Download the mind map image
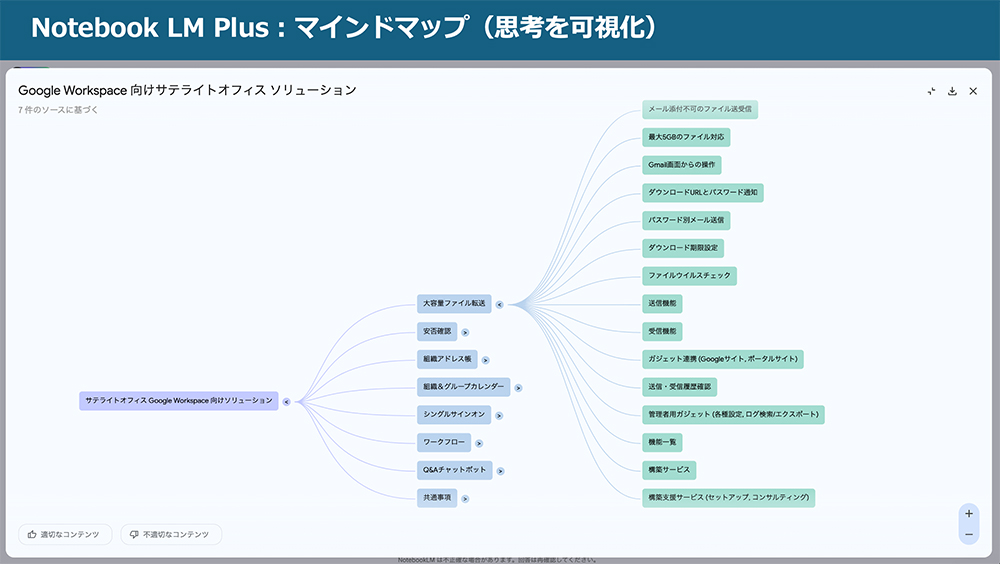This screenshot has height=564, width=1000. click(952, 91)
